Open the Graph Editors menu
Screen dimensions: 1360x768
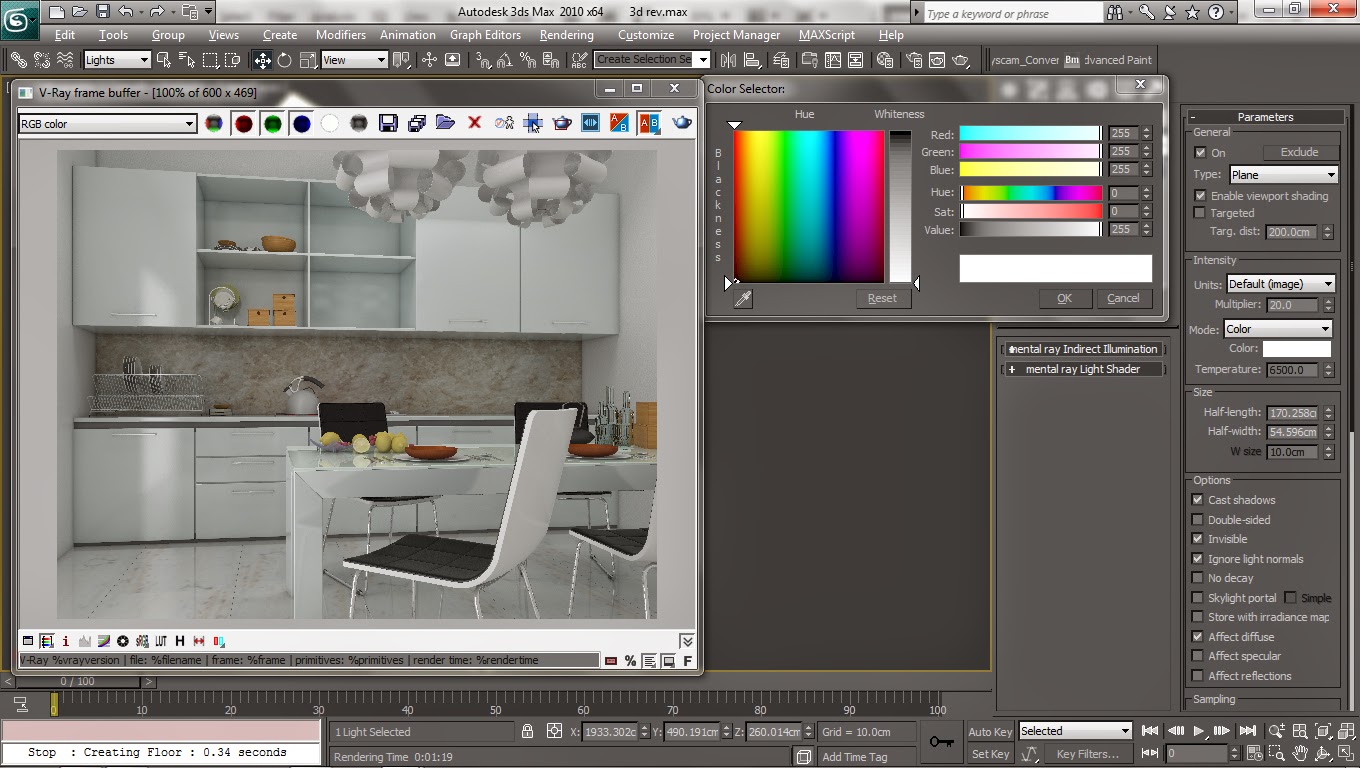pyautogui.click(x=485, y=35)
